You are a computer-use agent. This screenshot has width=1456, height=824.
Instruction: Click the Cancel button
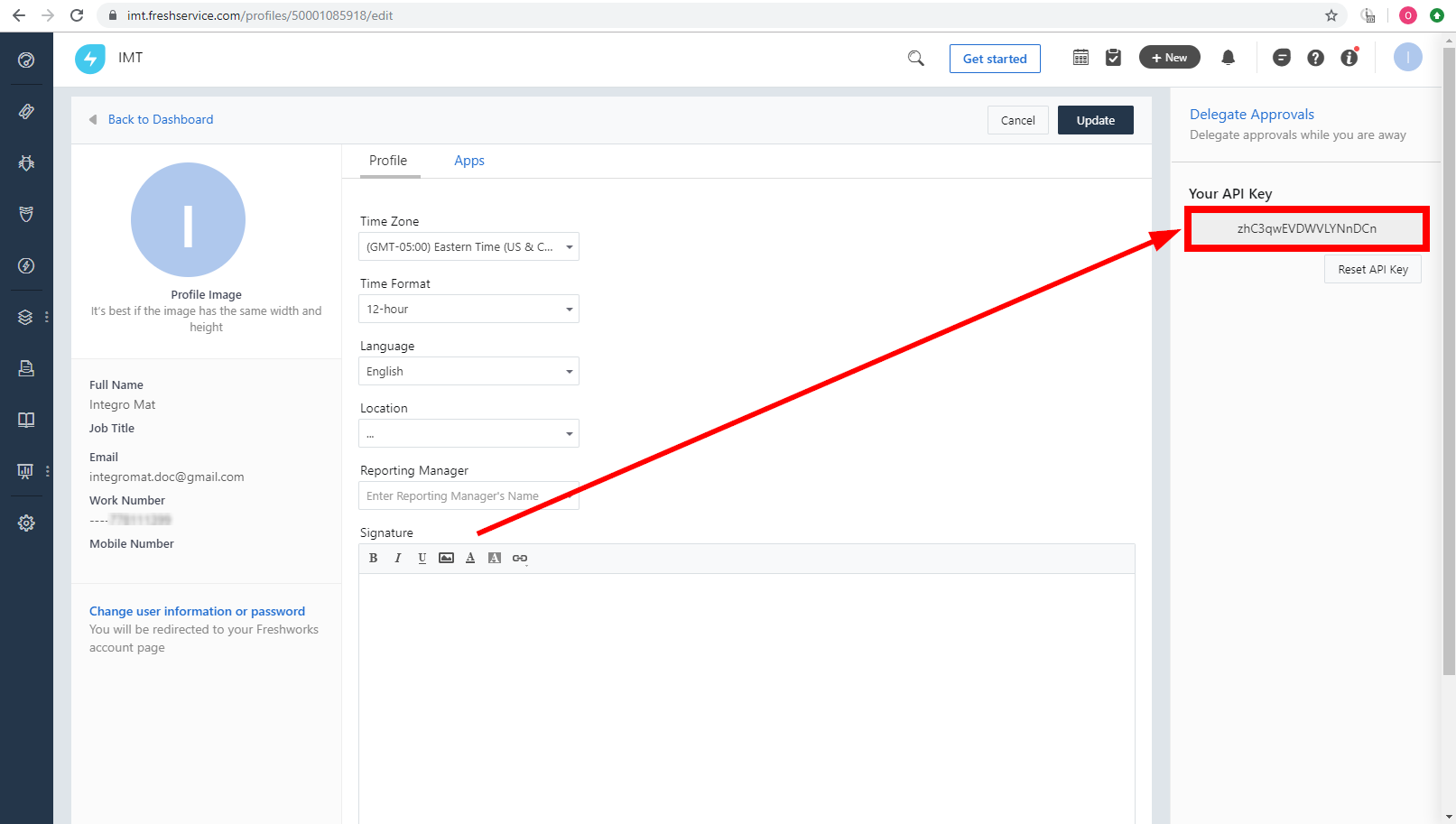(1018, 120)
